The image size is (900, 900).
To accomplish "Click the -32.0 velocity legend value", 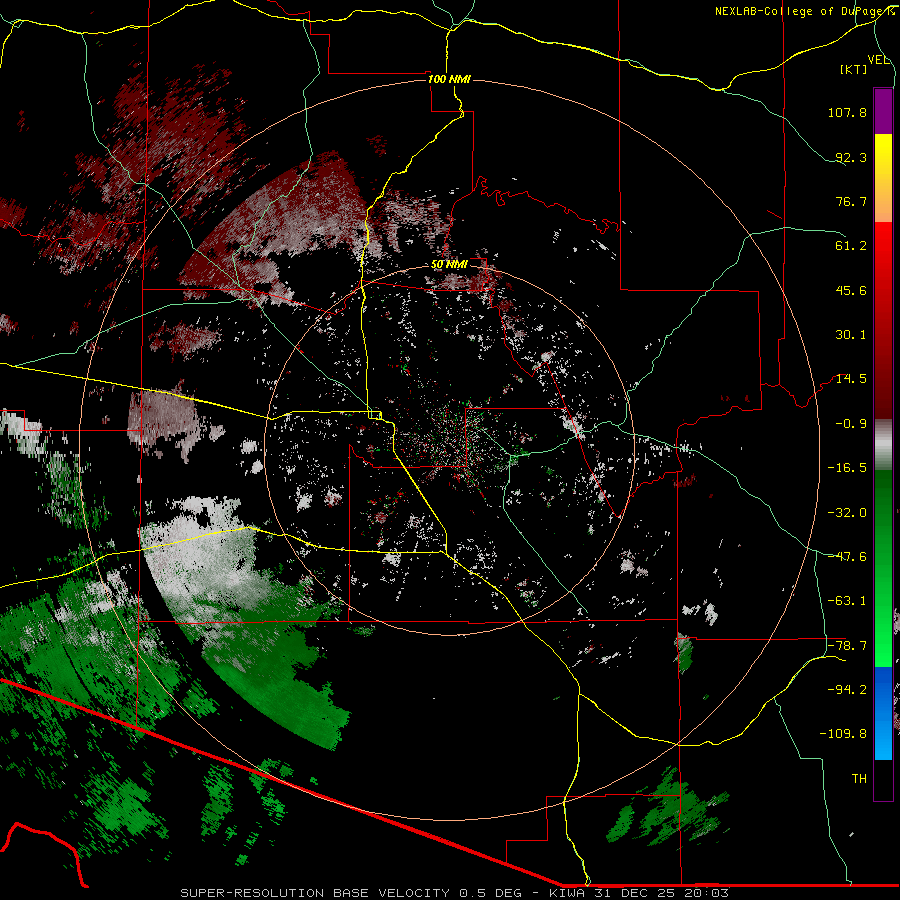I will coord(847,513).
